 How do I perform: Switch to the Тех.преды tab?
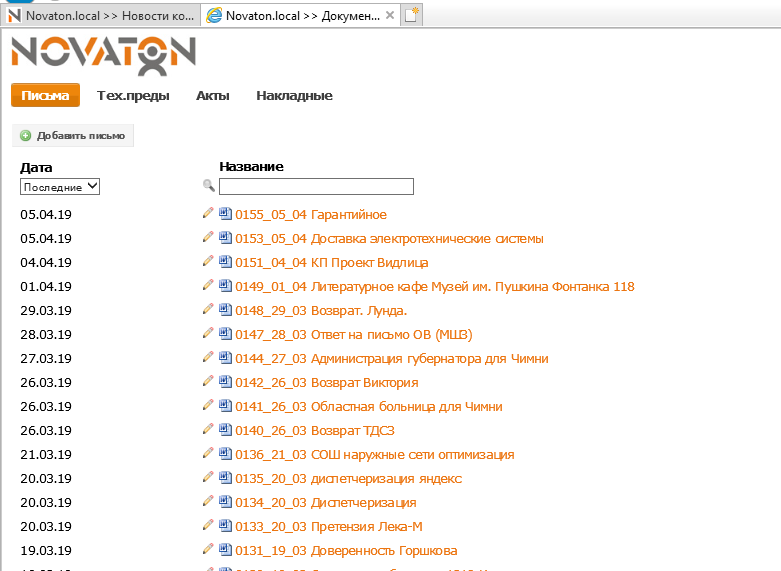point(133,96)
